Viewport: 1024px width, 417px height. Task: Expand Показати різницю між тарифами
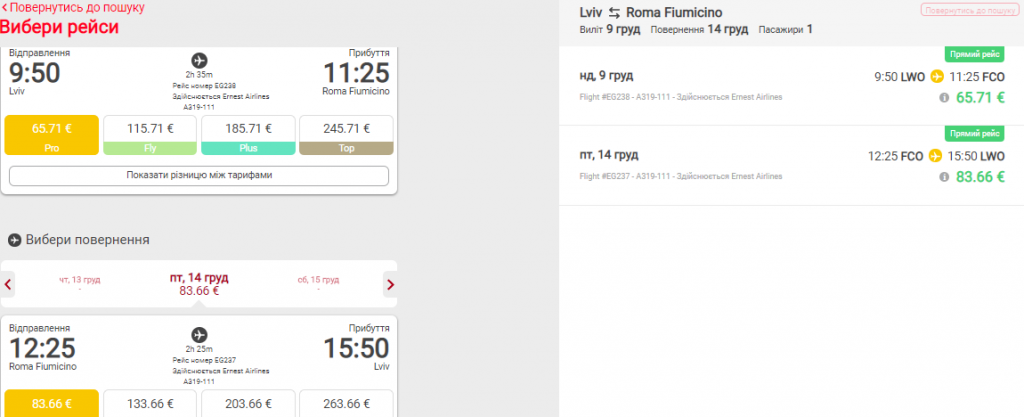click(198, 175)
